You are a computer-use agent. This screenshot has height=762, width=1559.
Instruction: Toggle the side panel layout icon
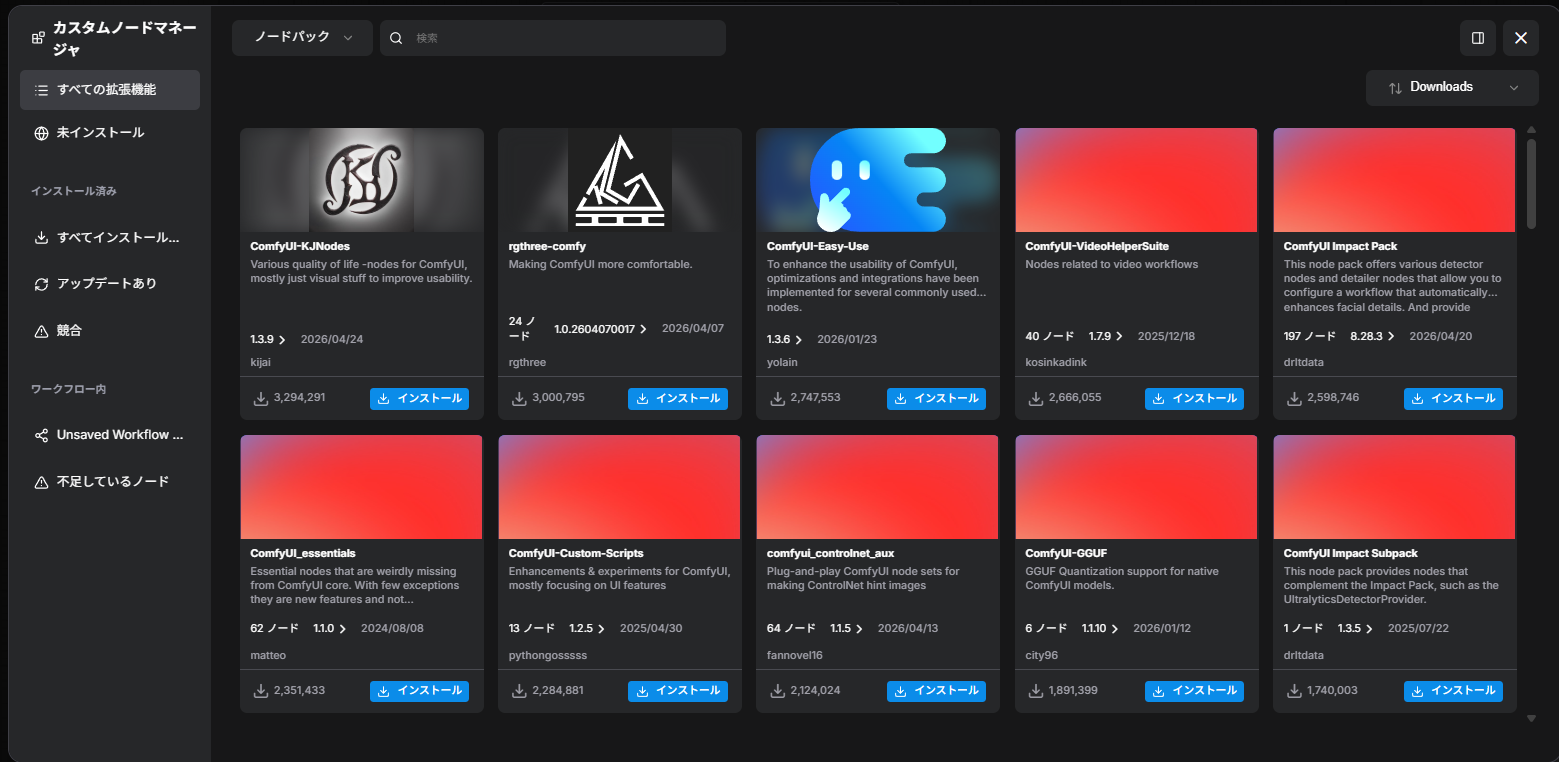pos(1478,38)
